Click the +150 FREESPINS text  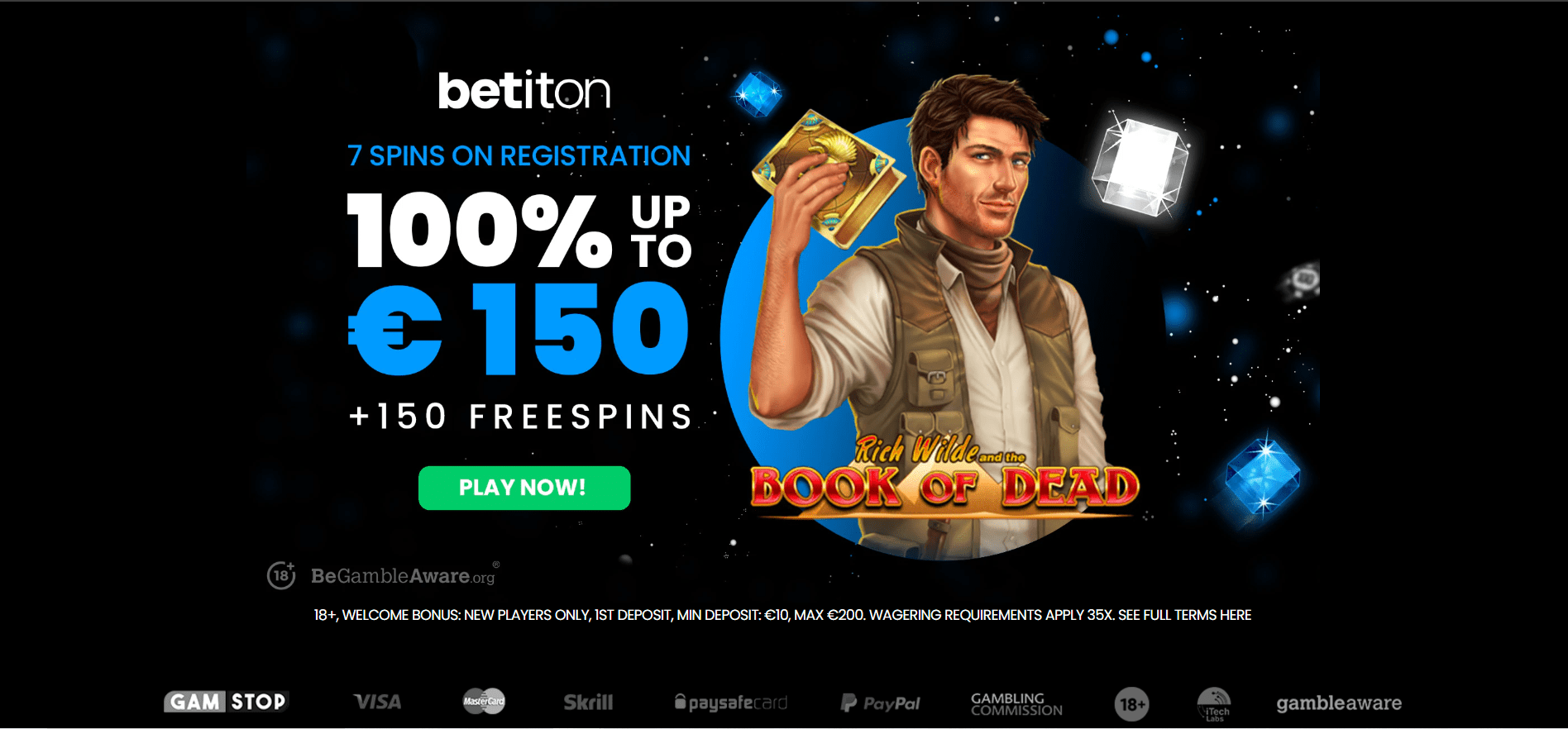521,417
